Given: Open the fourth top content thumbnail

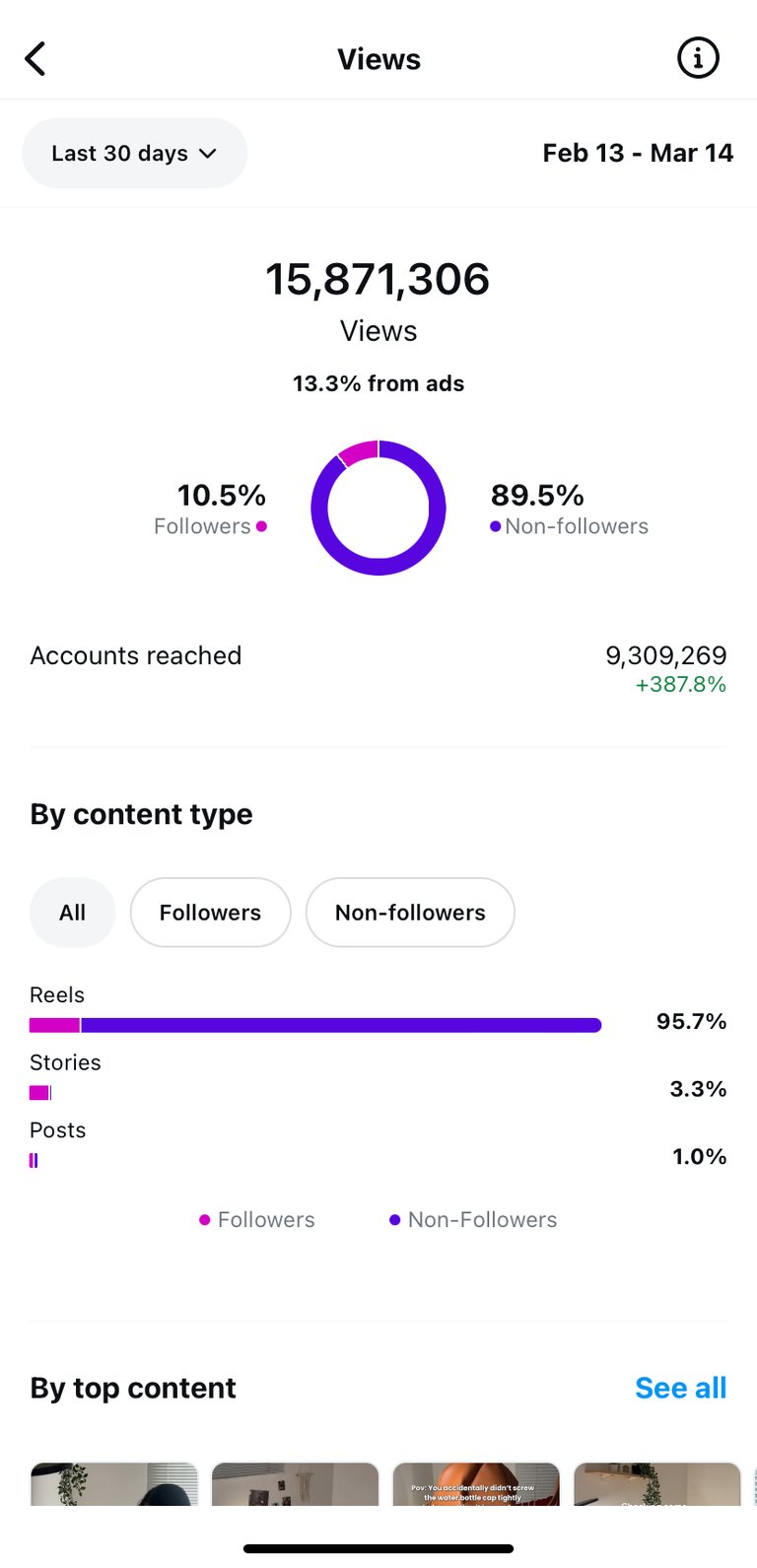Looking at the screenshot, I should coord(657,1483).
